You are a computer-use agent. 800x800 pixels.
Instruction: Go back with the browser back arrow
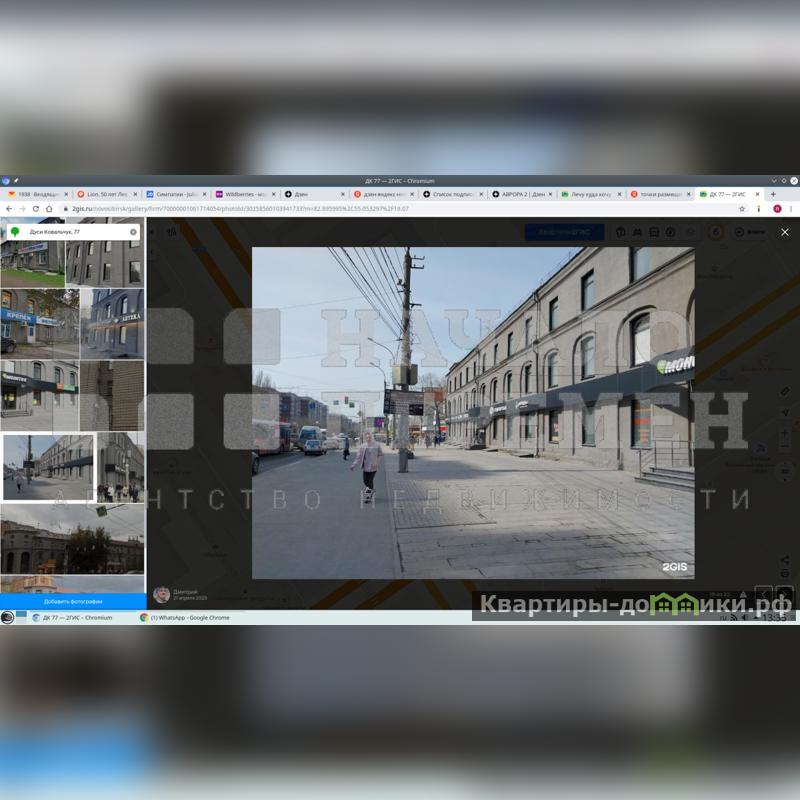pyautogui.click(x=9, y=209)
